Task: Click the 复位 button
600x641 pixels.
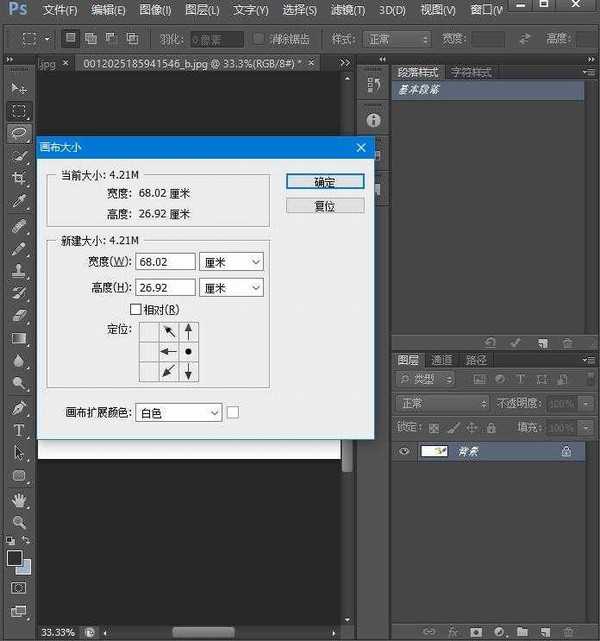Action: [324, 206]
